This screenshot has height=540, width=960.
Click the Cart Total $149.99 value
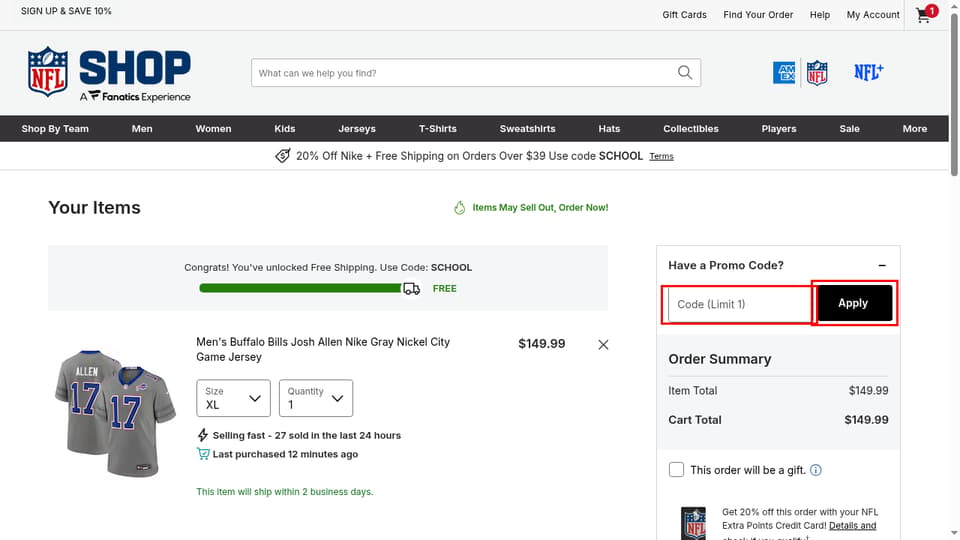(x=866, y=420)
